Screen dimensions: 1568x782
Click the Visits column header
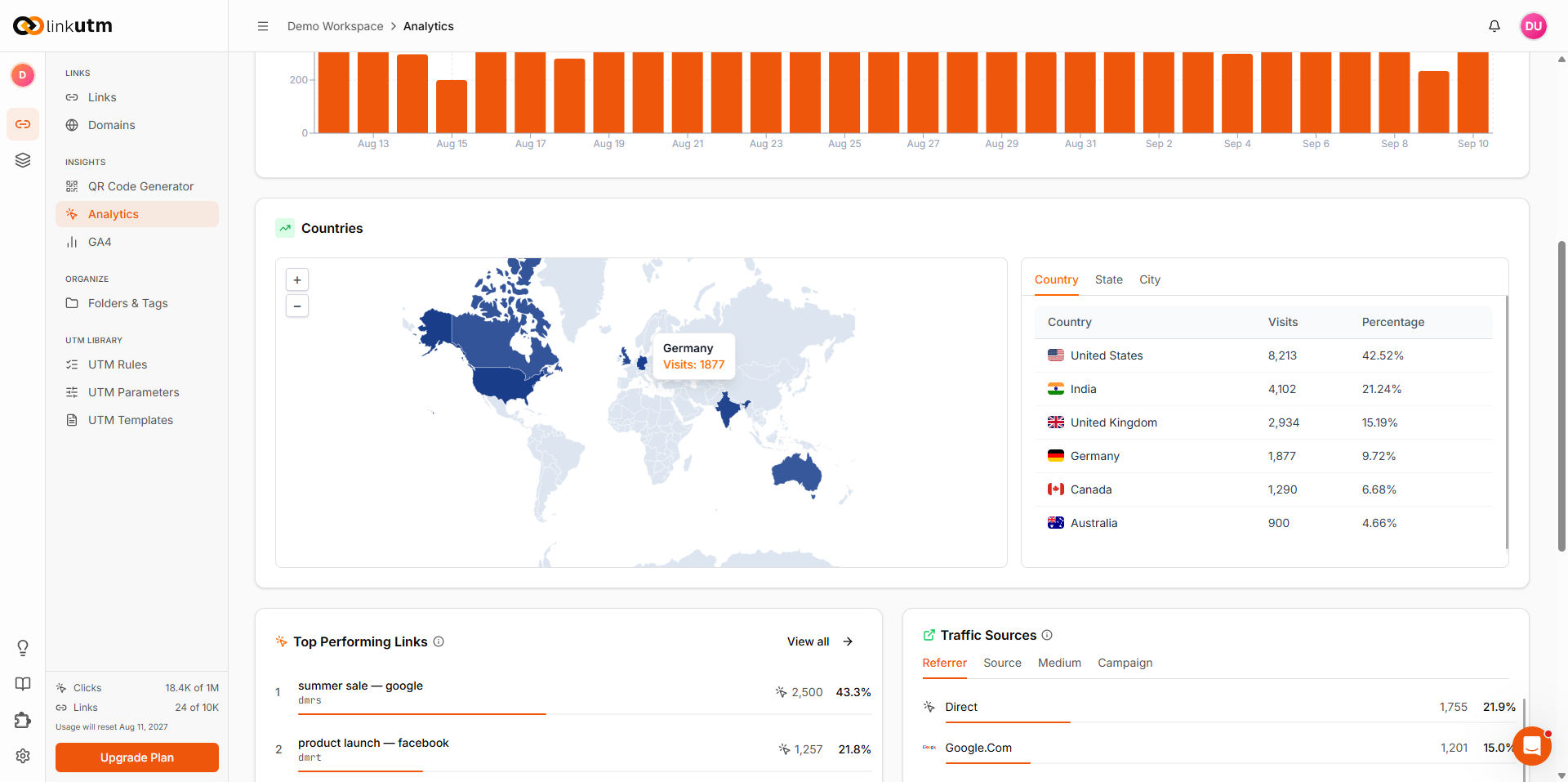[1282, 322]
